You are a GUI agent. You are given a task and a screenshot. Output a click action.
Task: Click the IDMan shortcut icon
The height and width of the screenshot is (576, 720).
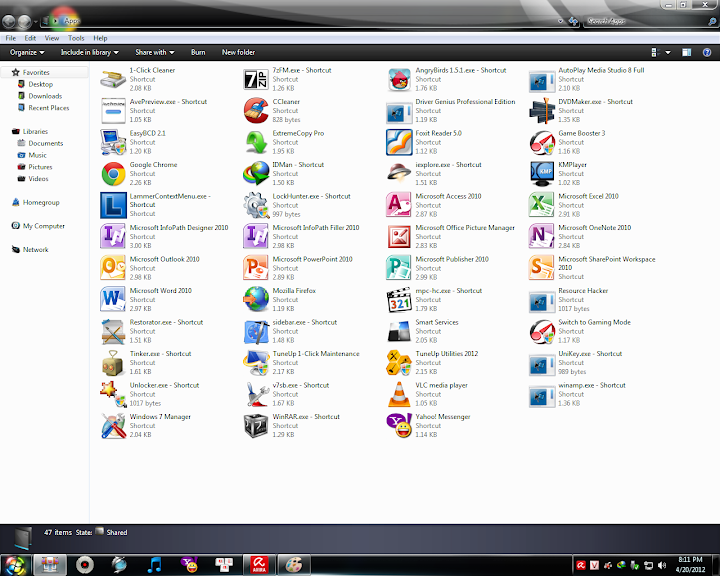point(256,174)
